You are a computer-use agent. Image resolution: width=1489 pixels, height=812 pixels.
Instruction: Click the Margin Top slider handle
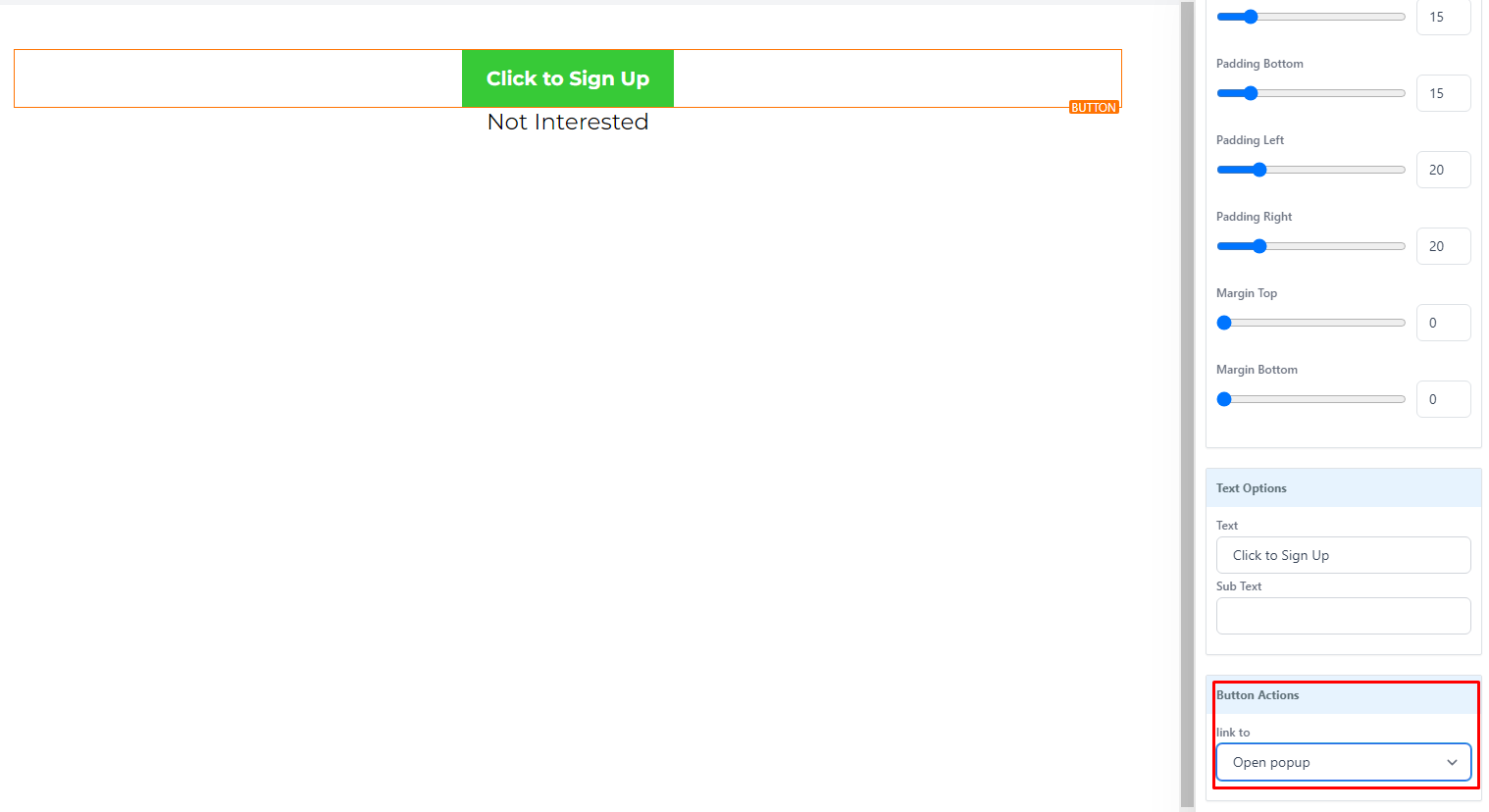pos(1224,323)
